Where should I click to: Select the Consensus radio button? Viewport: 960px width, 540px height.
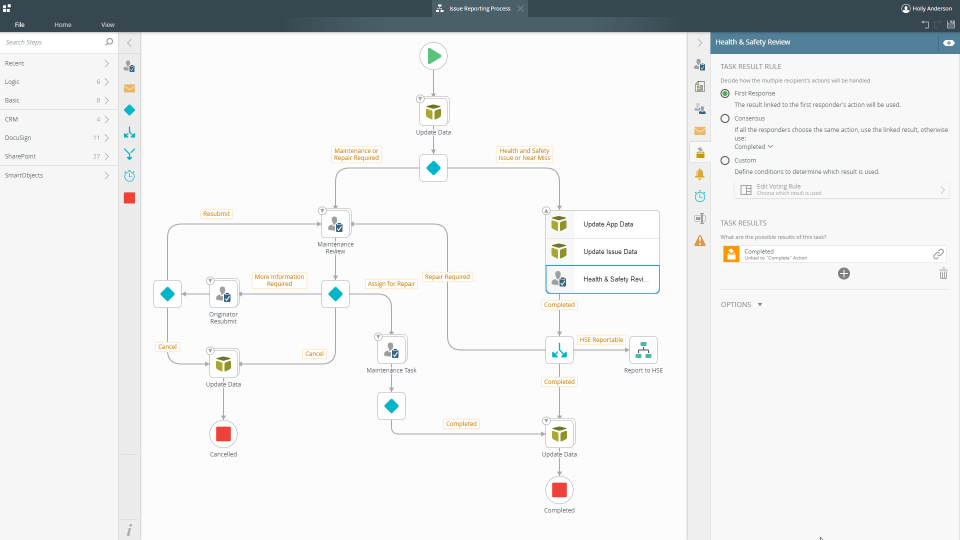coord(725,119)
